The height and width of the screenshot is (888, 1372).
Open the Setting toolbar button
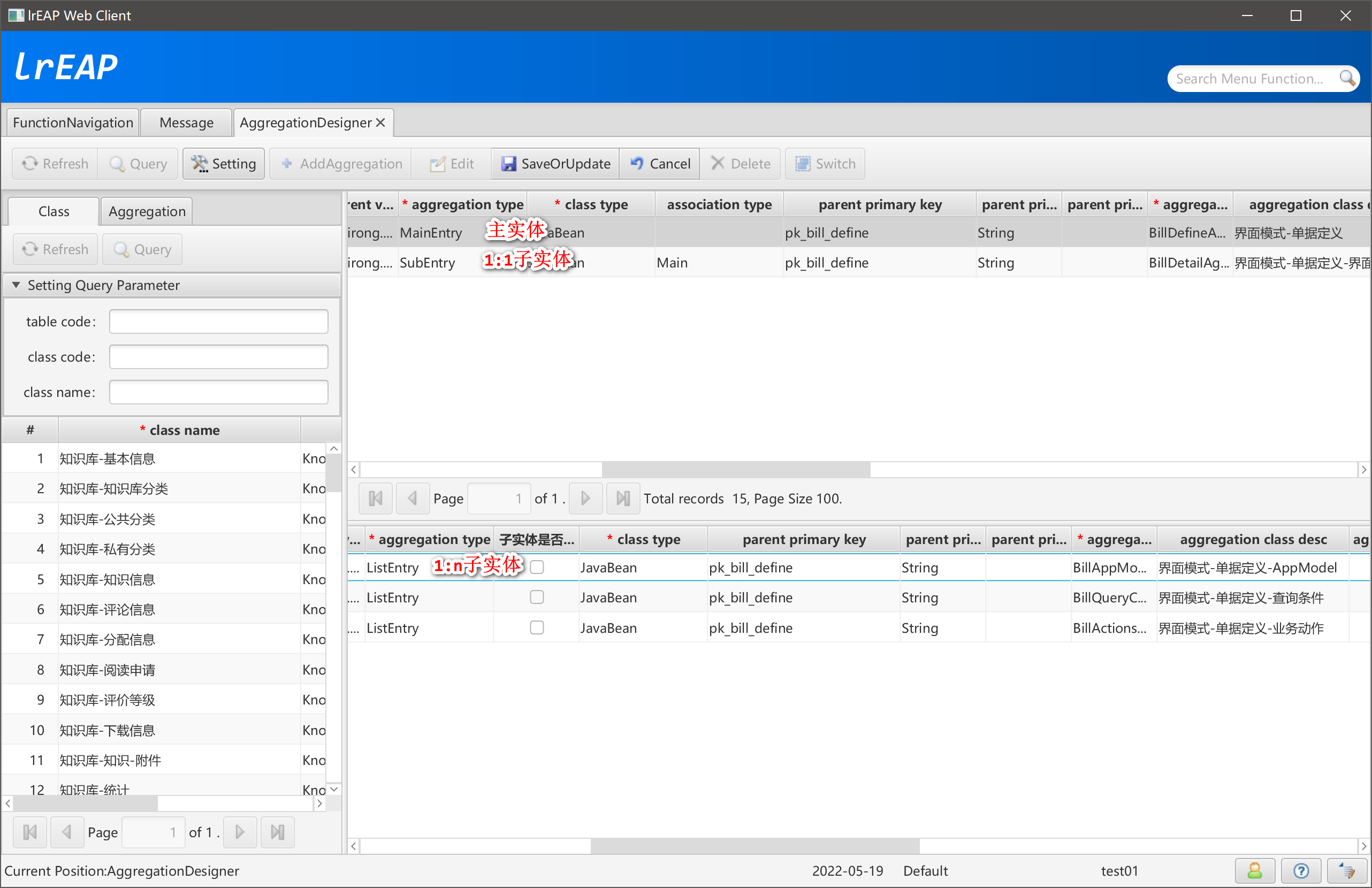click(x=224, y=164)
